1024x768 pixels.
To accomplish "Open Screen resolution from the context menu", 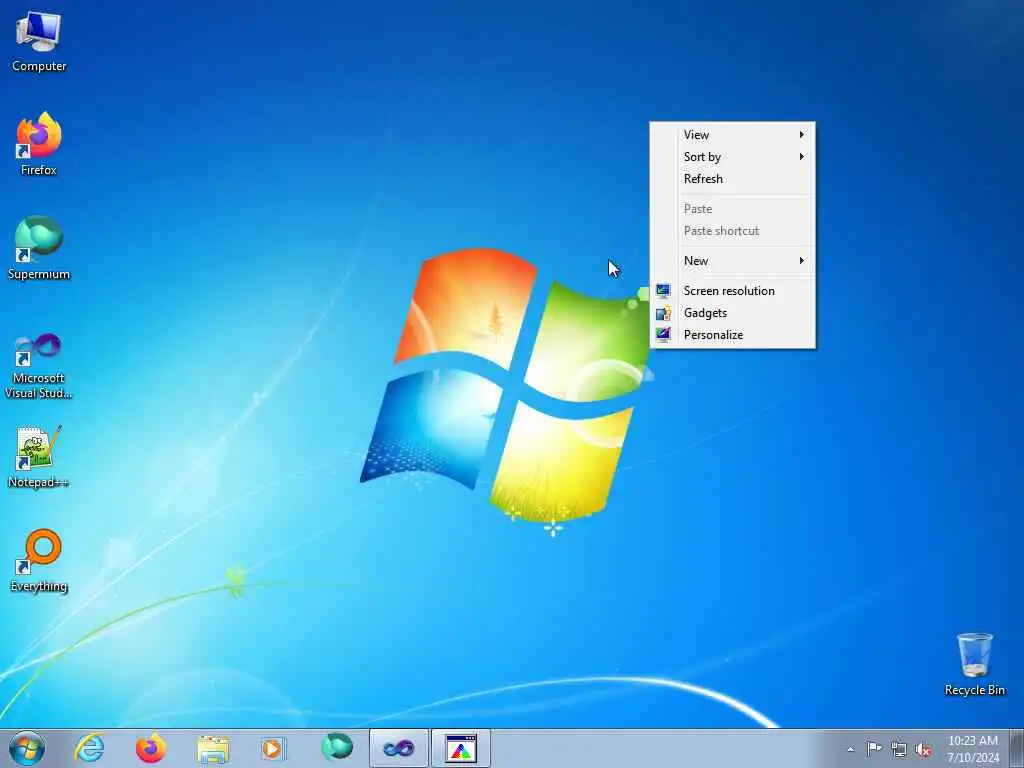I will pyautogui.click(x=732, y=291).
